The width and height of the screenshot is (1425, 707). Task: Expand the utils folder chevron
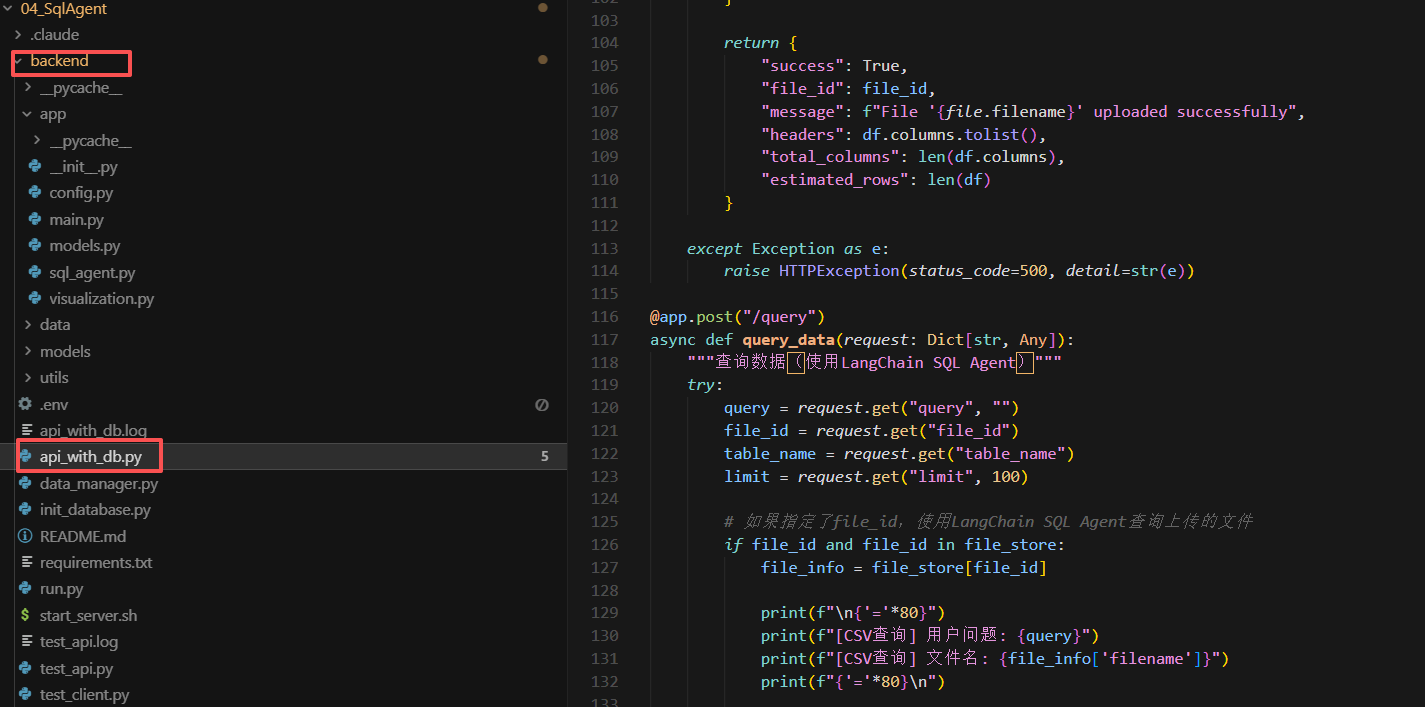28,378
